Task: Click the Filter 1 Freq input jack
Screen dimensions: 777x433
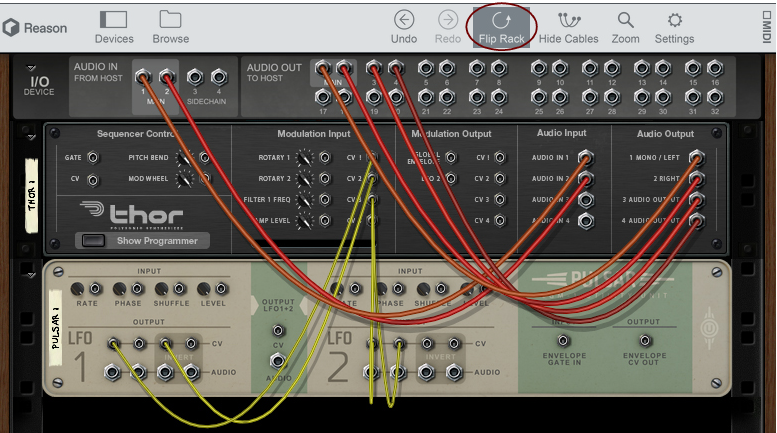Action: 325,200
